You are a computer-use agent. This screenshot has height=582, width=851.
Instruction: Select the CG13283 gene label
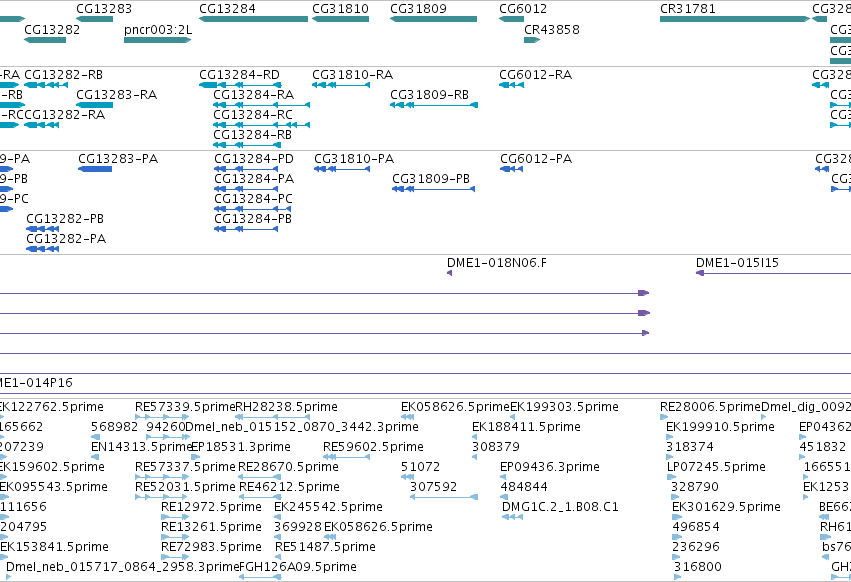click(104, 9)
